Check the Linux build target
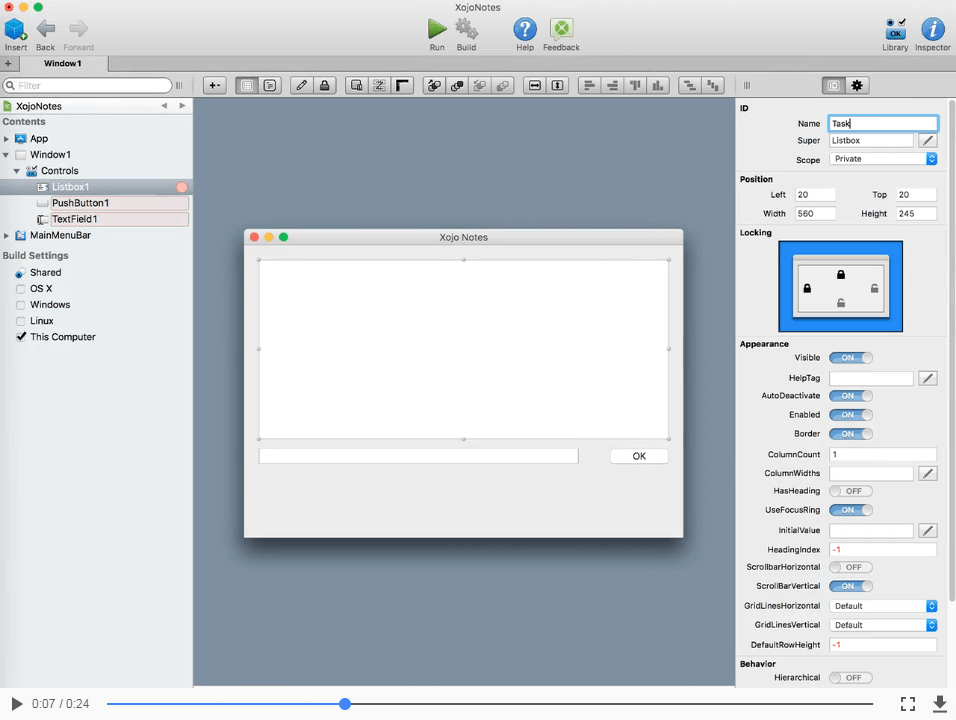Viewport: 956px width, 720px height. (x=21, y=321)
